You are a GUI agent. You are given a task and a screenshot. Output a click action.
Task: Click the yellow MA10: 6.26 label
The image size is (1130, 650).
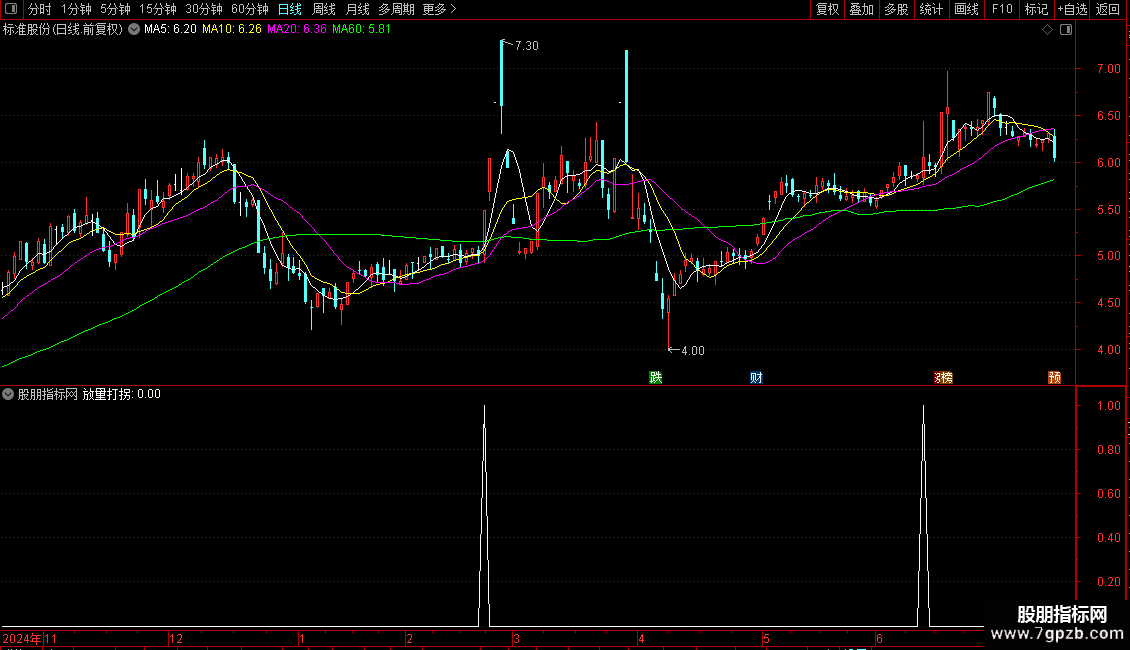231,30
